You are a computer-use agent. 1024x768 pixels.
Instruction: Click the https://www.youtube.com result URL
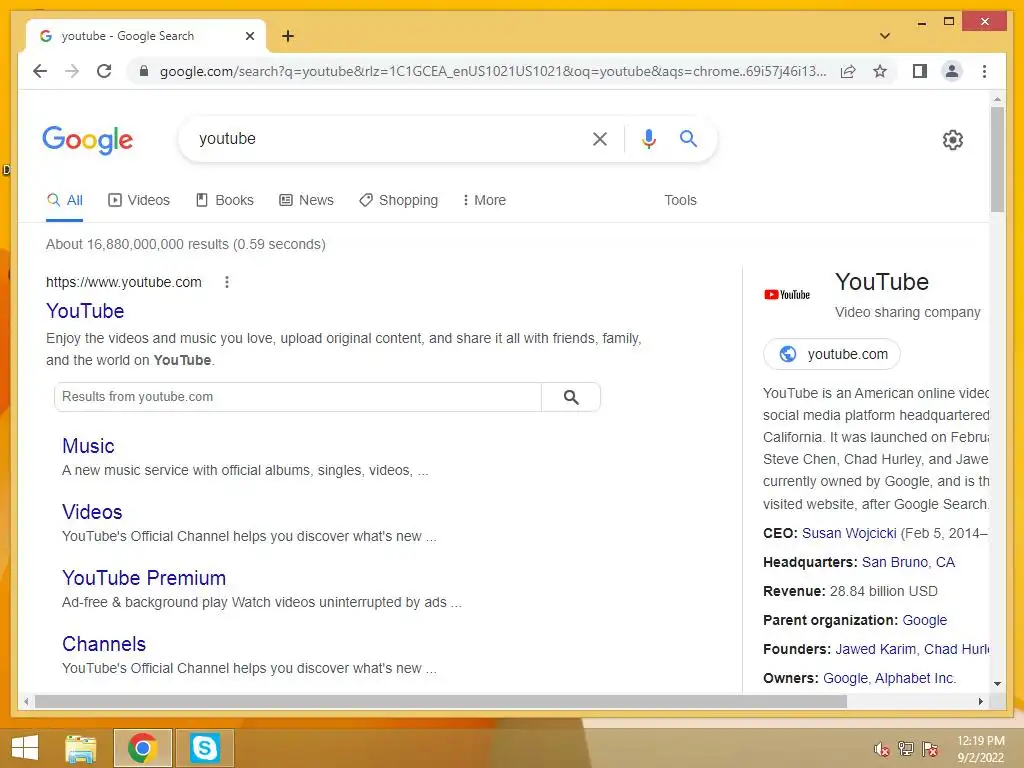point(123,282)
